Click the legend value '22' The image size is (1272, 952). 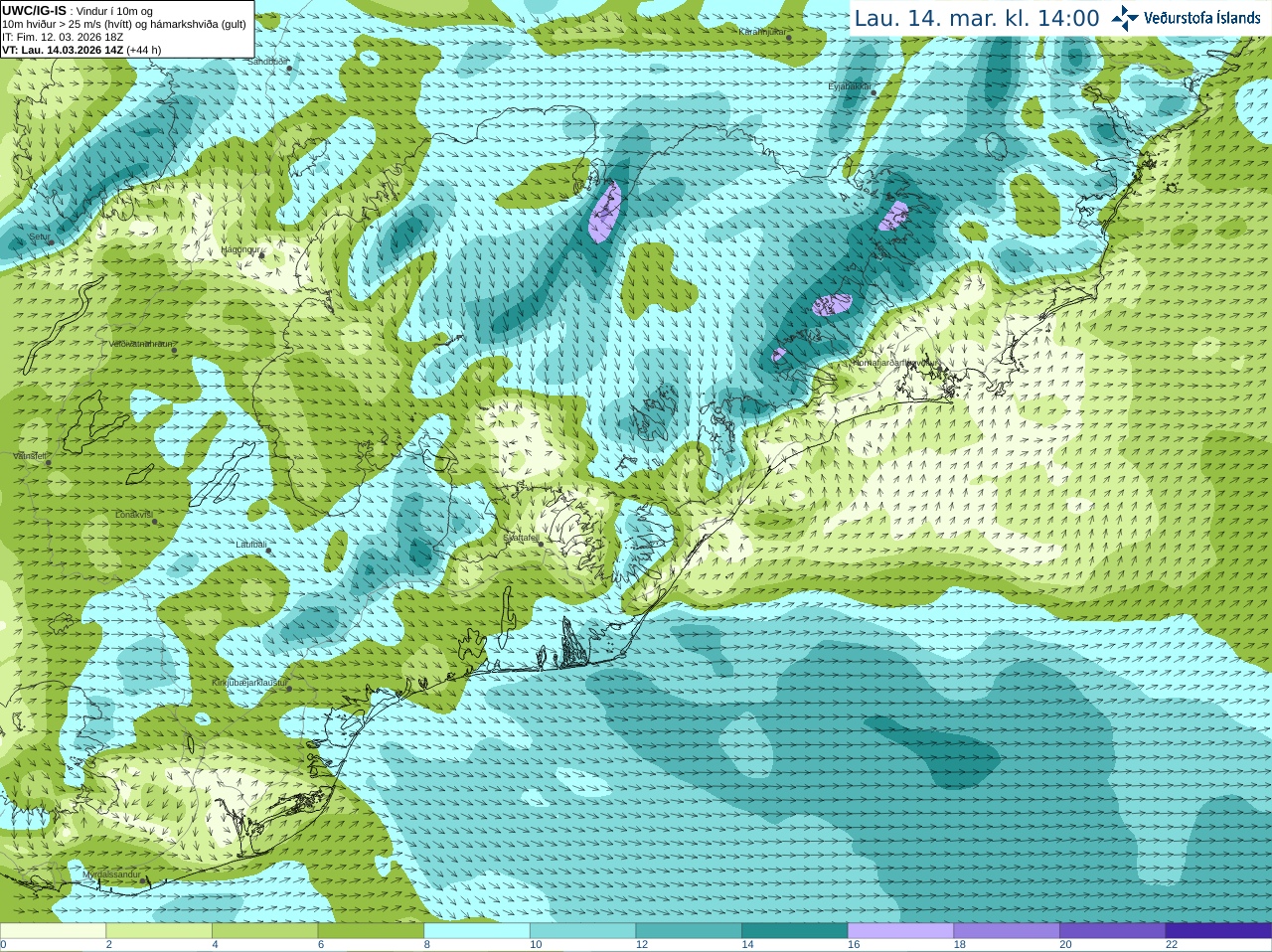pos(1172,945)
